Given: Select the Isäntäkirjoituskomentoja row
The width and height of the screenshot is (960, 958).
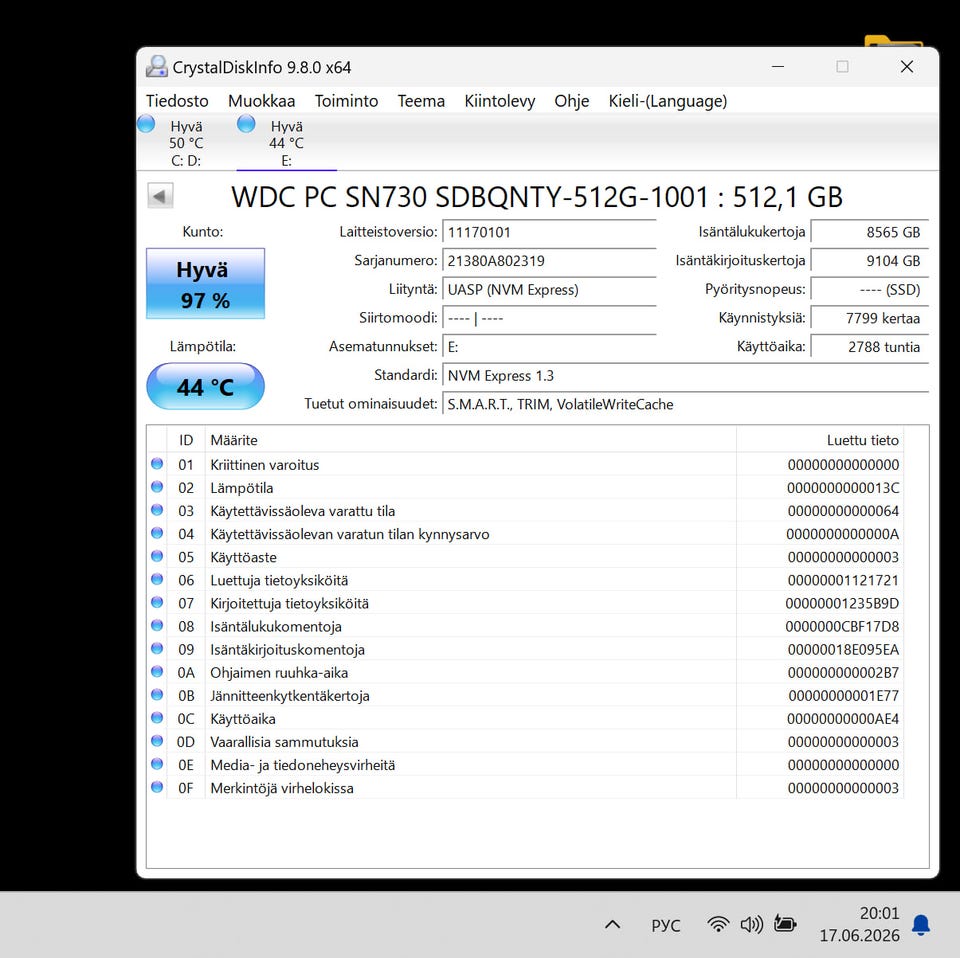Looking at the screenshot, I should click(526, 649).
